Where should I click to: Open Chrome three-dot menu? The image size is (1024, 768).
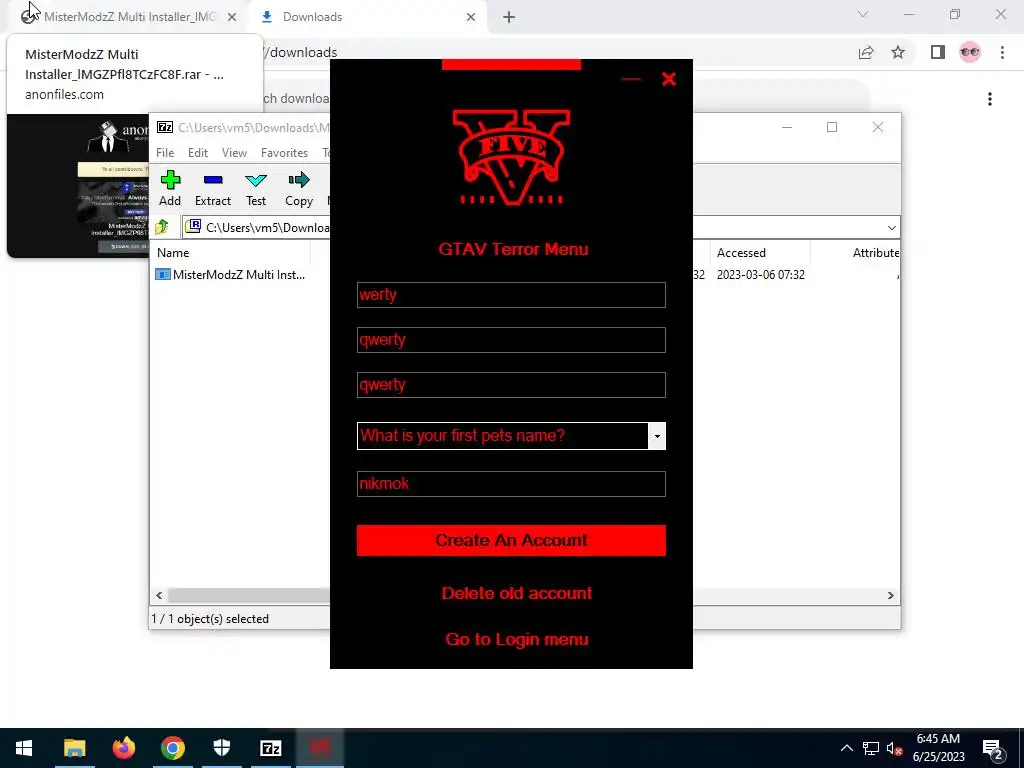pyautogui.click(x=1002, y=52)
